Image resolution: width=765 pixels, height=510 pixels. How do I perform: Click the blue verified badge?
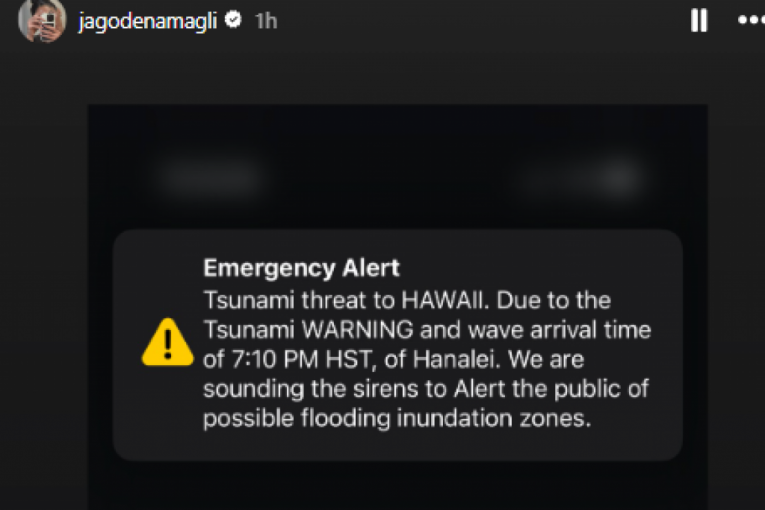(x=233, y=21)
